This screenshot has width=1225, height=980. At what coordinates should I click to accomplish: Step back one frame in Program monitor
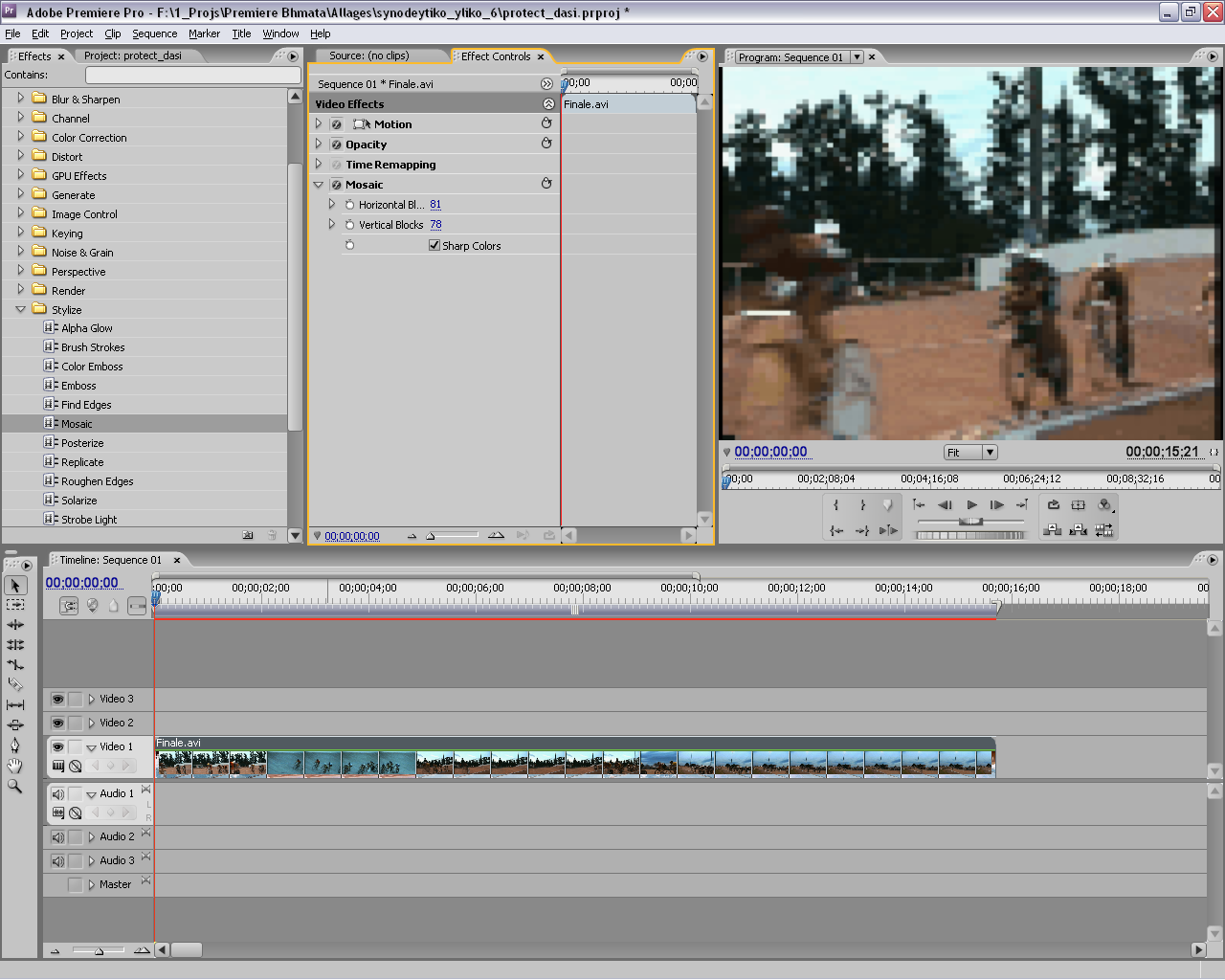[945, 505]
